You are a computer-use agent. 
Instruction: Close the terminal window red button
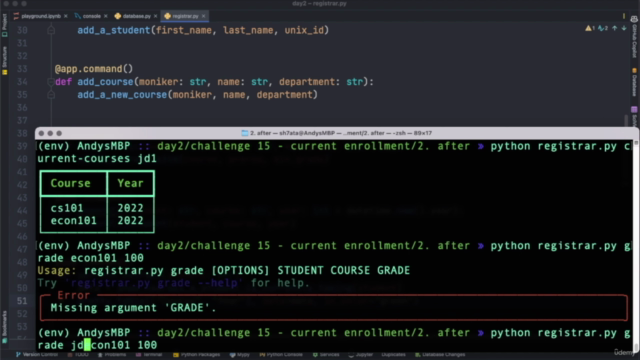[x=41, y=133]
